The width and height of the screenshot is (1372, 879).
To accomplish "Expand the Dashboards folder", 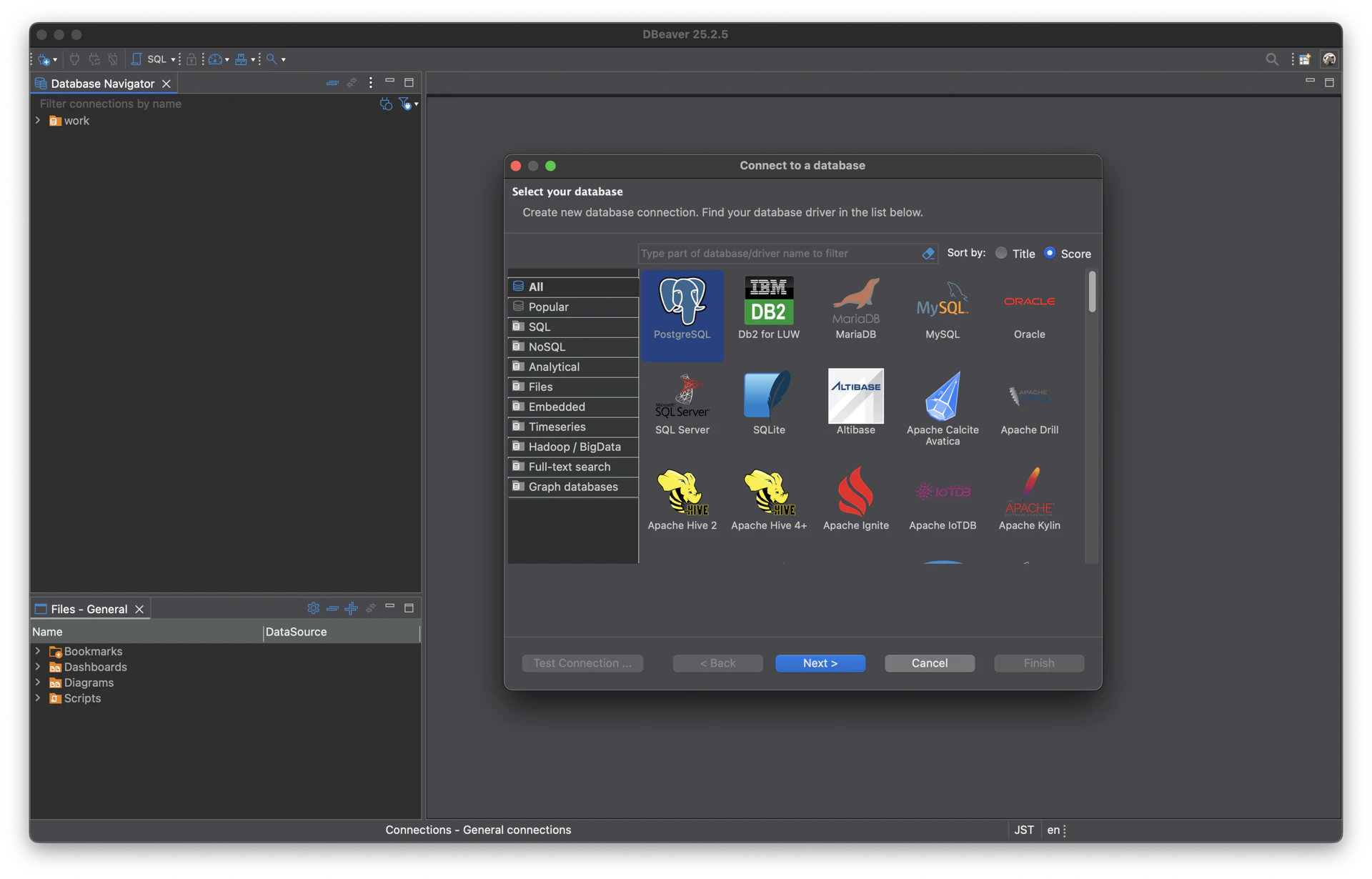I will point(38,667).
